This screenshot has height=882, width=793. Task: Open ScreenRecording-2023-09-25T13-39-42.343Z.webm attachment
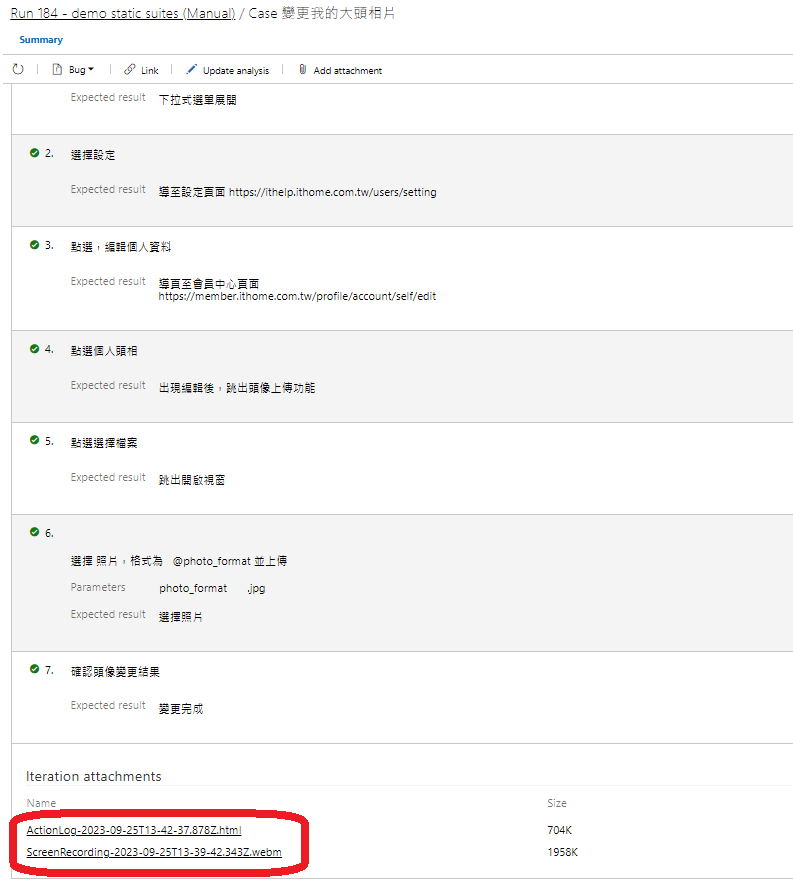pyautogui.click(x=154, y=852)
